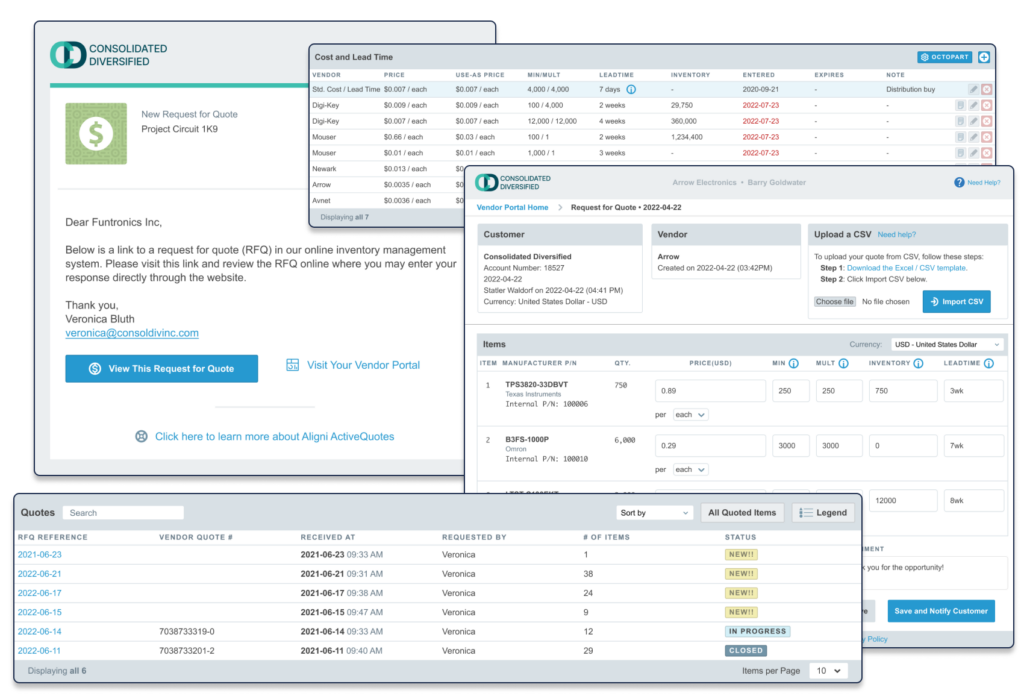Delete the Mouser $0.66 price row
The height and width of the screenshot is (699, 1024).
tap(987, 137)
